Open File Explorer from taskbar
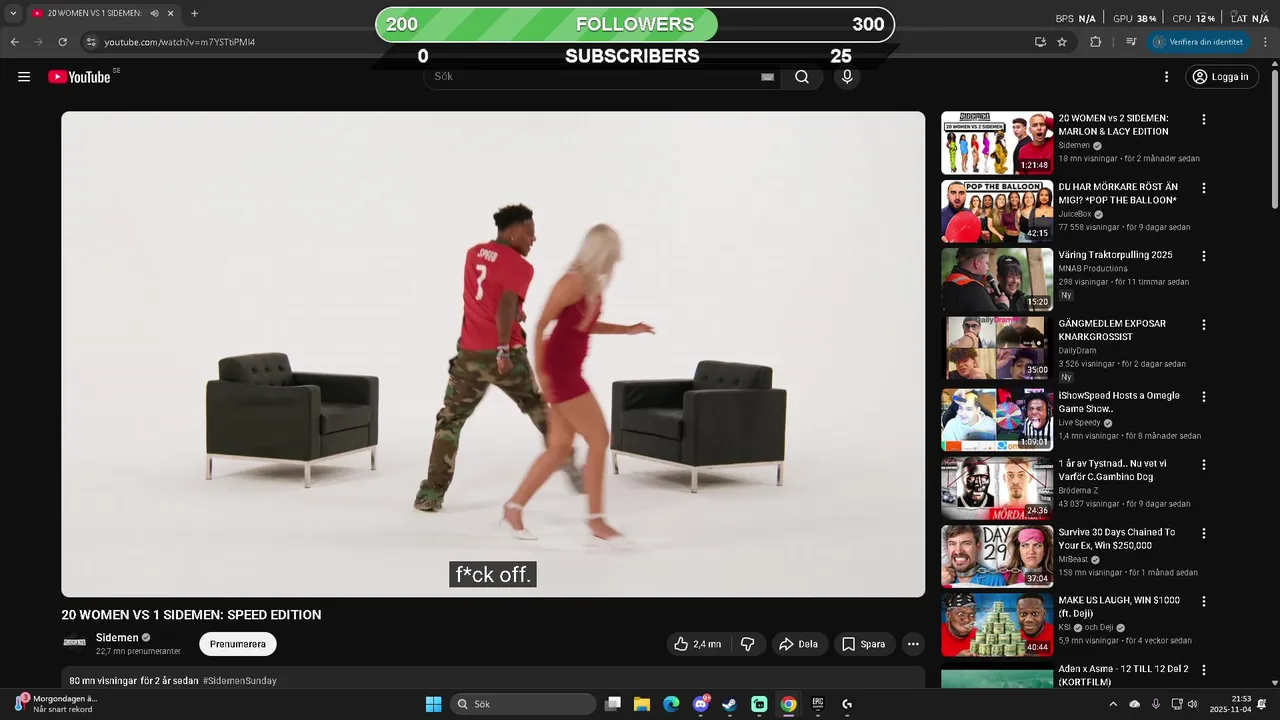The height and width of the screenshot is (720, 1280). [642, 704]
